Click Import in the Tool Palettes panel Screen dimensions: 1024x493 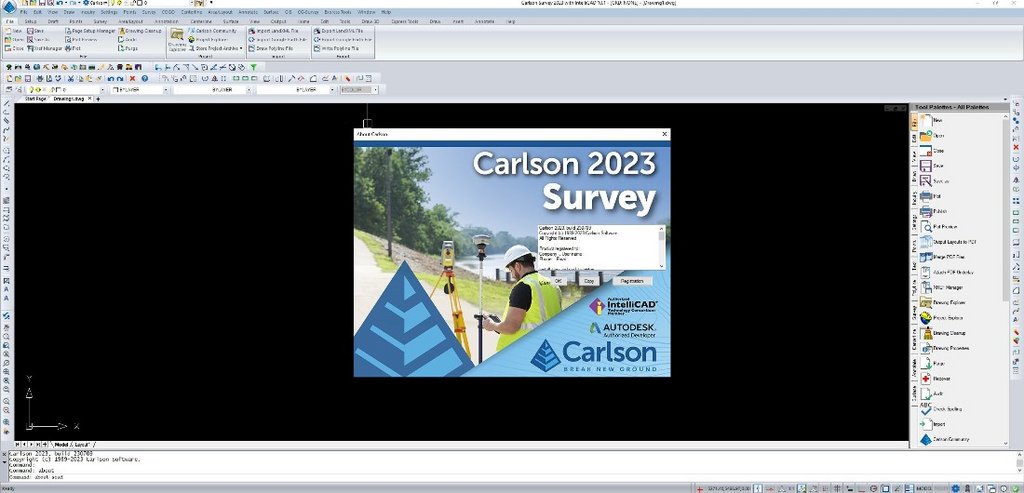pyautogui.click(x=933, y=424)
